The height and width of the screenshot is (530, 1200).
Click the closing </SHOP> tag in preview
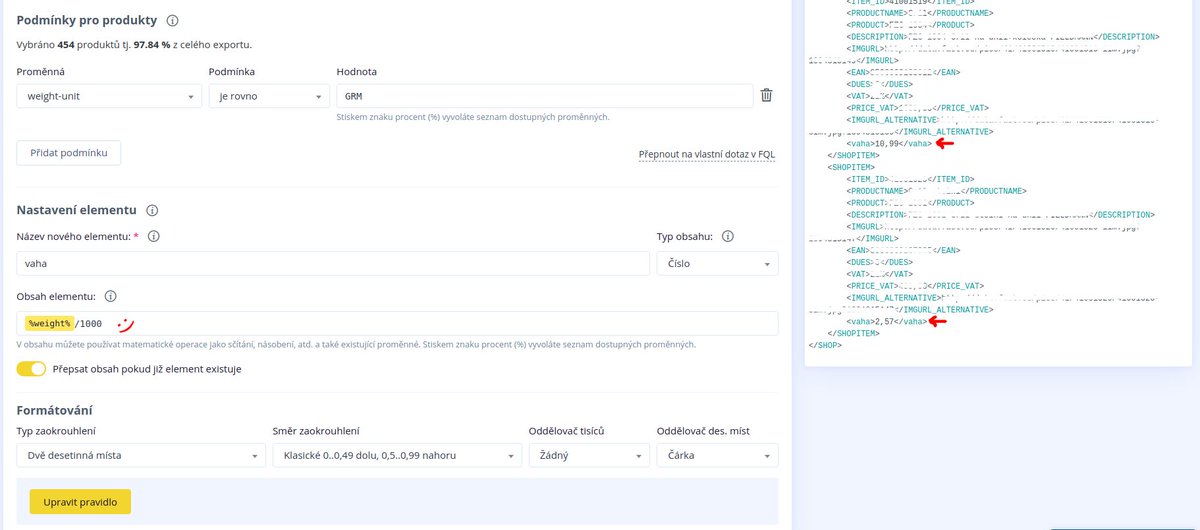[x=825, y=345]
